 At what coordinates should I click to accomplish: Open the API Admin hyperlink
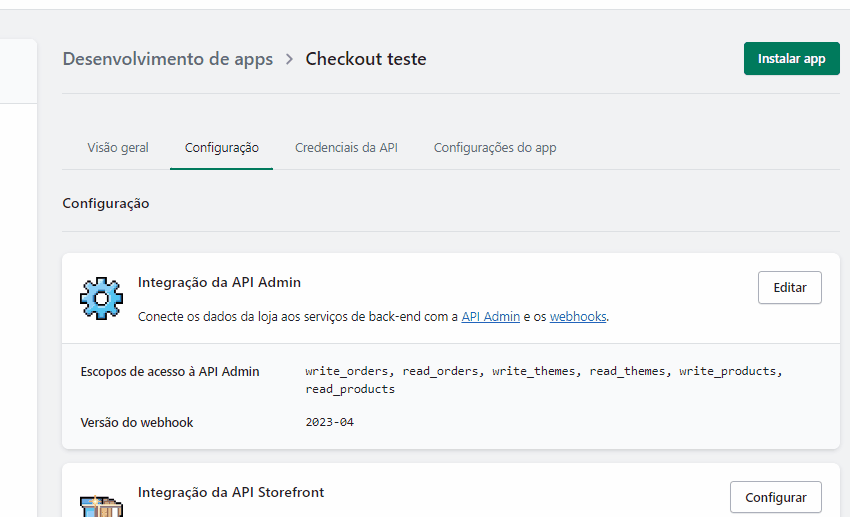pos(491,316)
